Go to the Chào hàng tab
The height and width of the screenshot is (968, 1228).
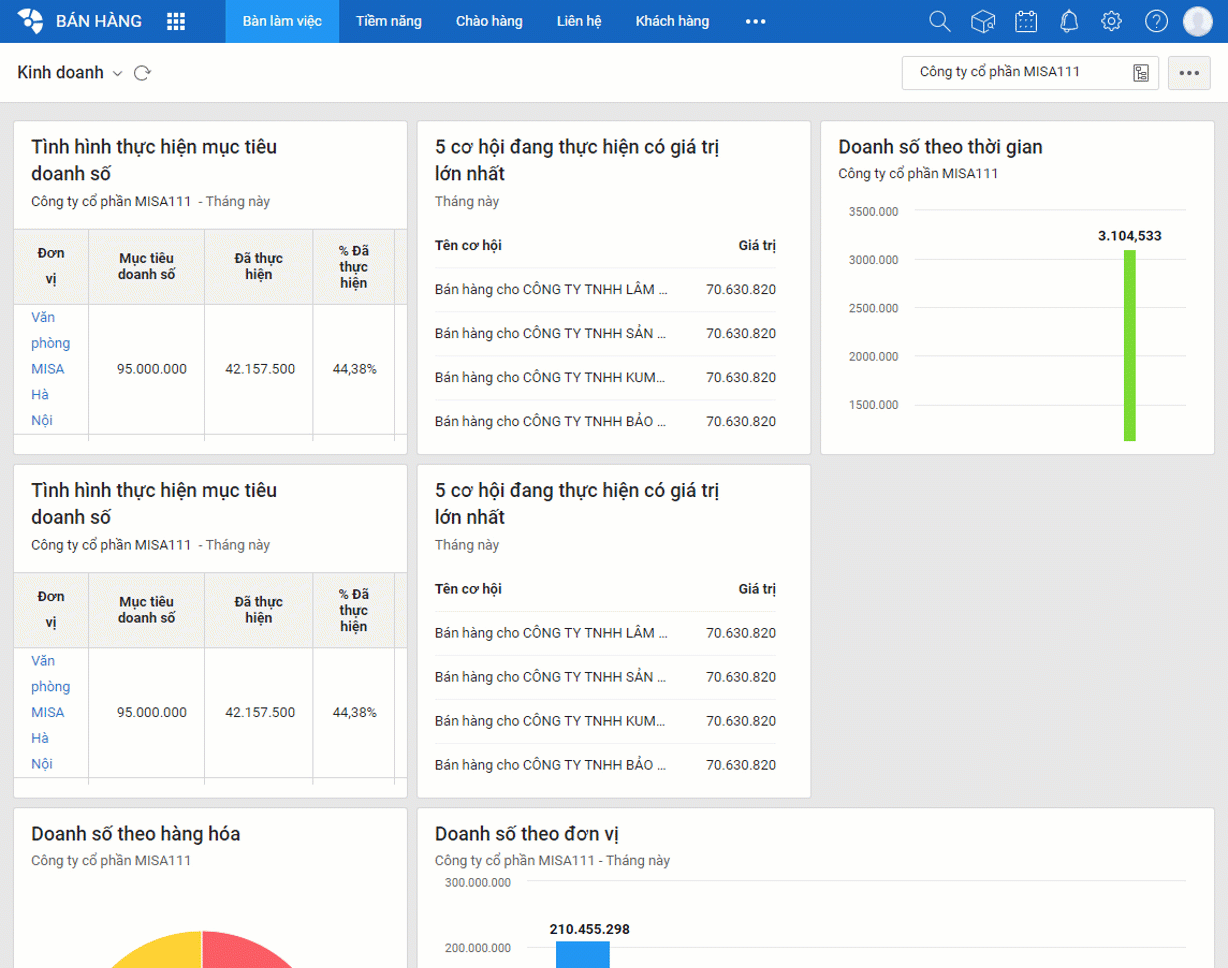[x=489, y=21]
